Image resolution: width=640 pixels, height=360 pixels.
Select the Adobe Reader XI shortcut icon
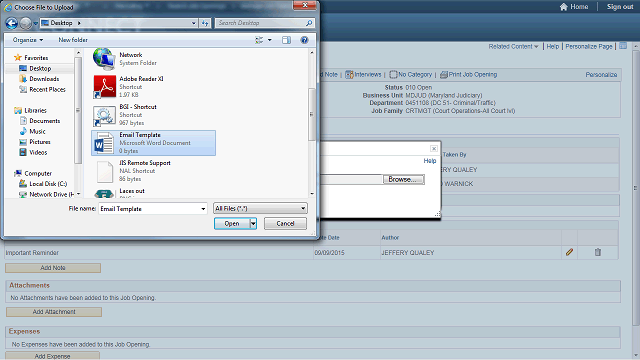click(x=104, y=87)
